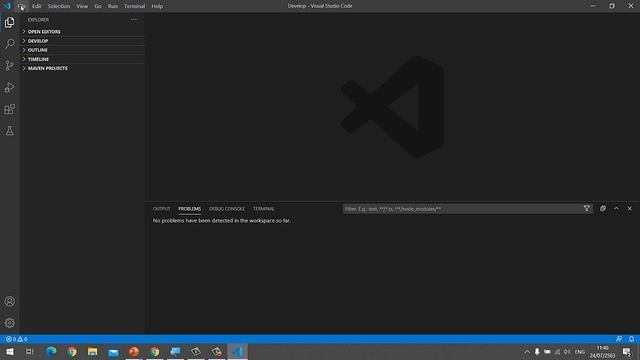Click the ENG language indicator in tray
640x360 pixels.
click(x=580, y=351)
